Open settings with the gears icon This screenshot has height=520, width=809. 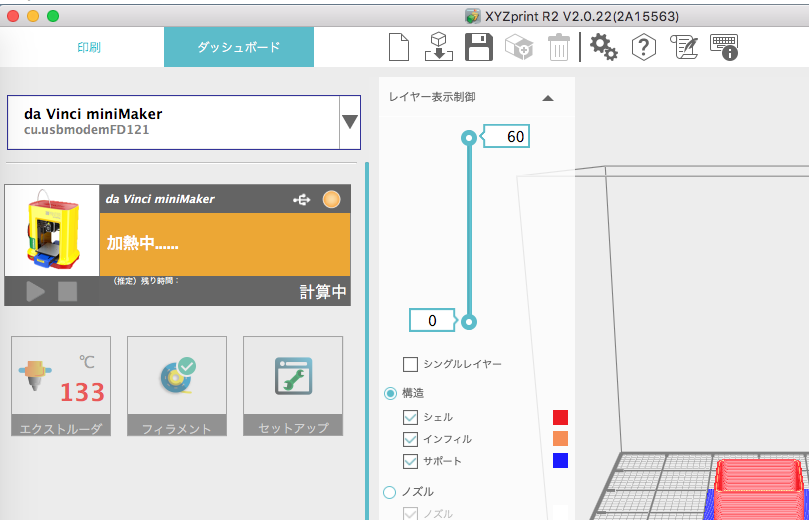coord(603,47)
